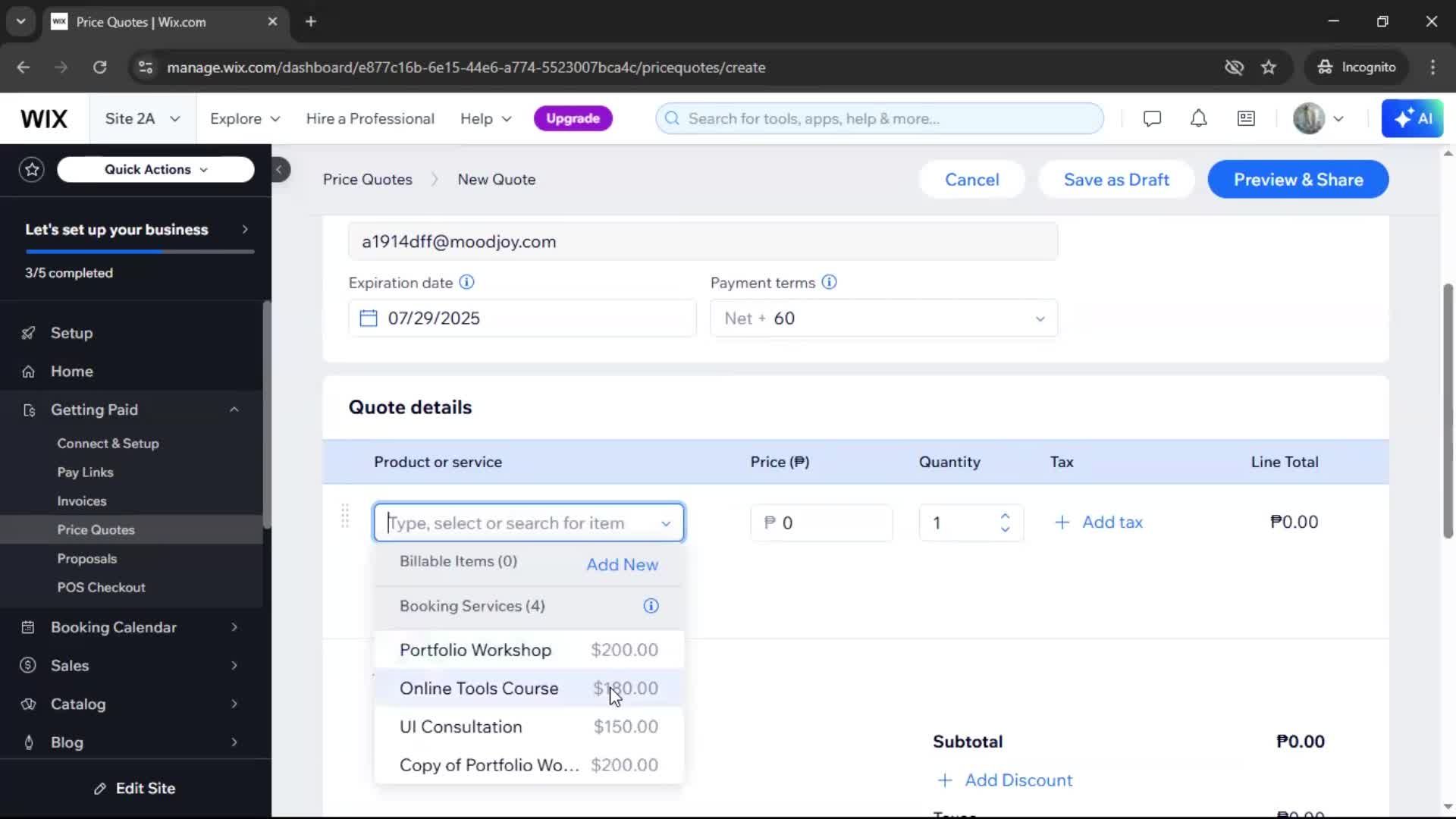
Task: Bookmark page with browser star icon
Action: (1269, 67)
